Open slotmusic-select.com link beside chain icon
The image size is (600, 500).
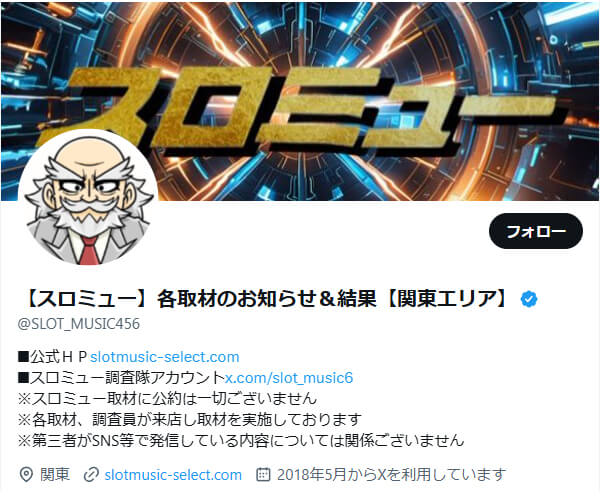coord(173,475)
